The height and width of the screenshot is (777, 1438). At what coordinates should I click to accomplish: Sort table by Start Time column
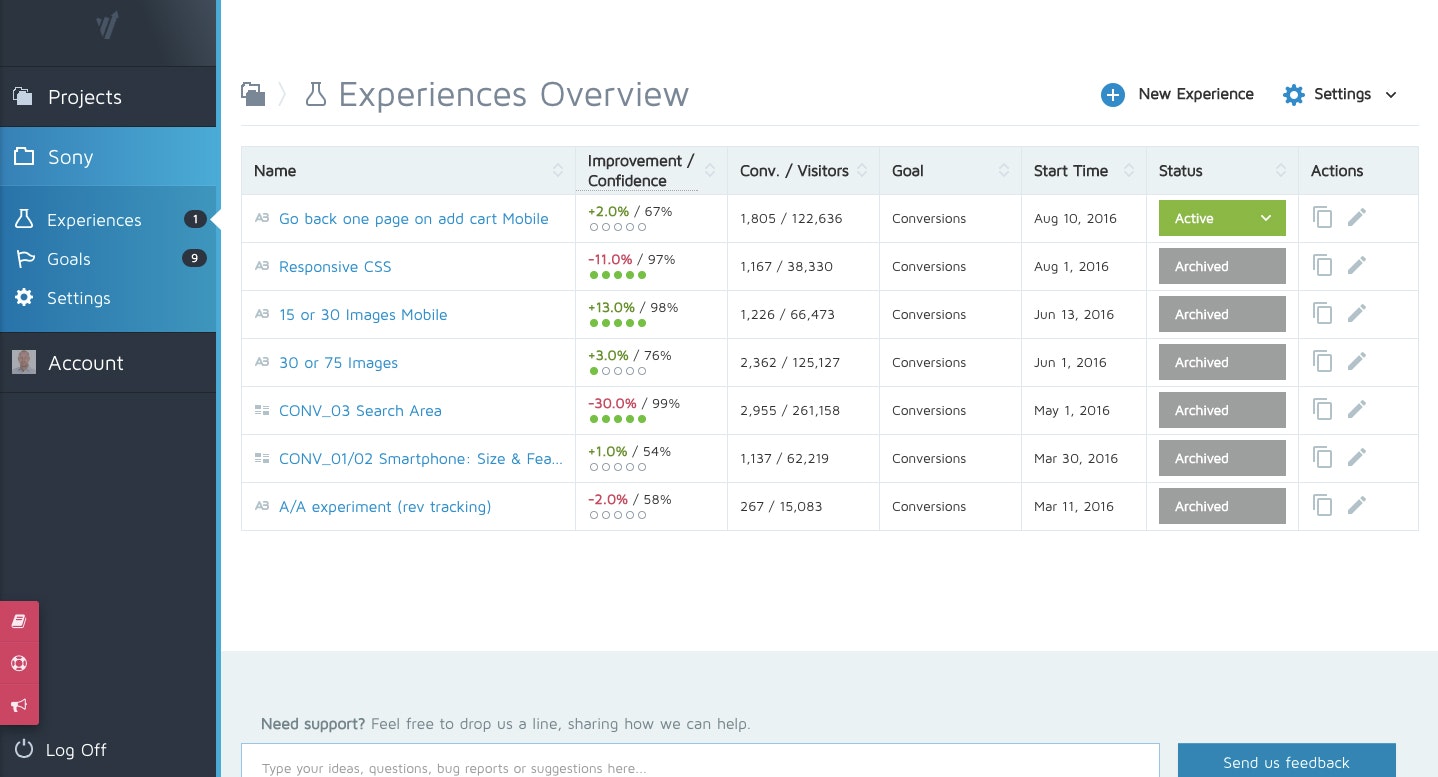click(1128, 171)
